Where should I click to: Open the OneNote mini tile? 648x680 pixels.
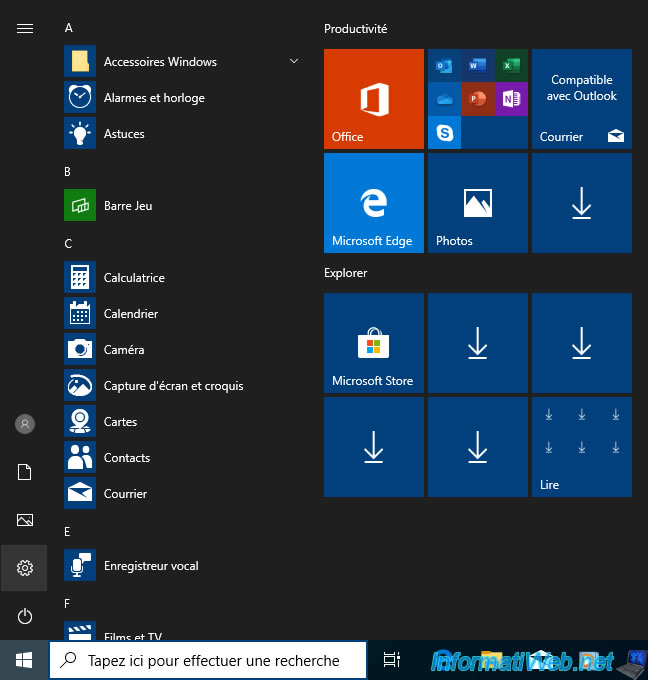[x=511, y=99]
